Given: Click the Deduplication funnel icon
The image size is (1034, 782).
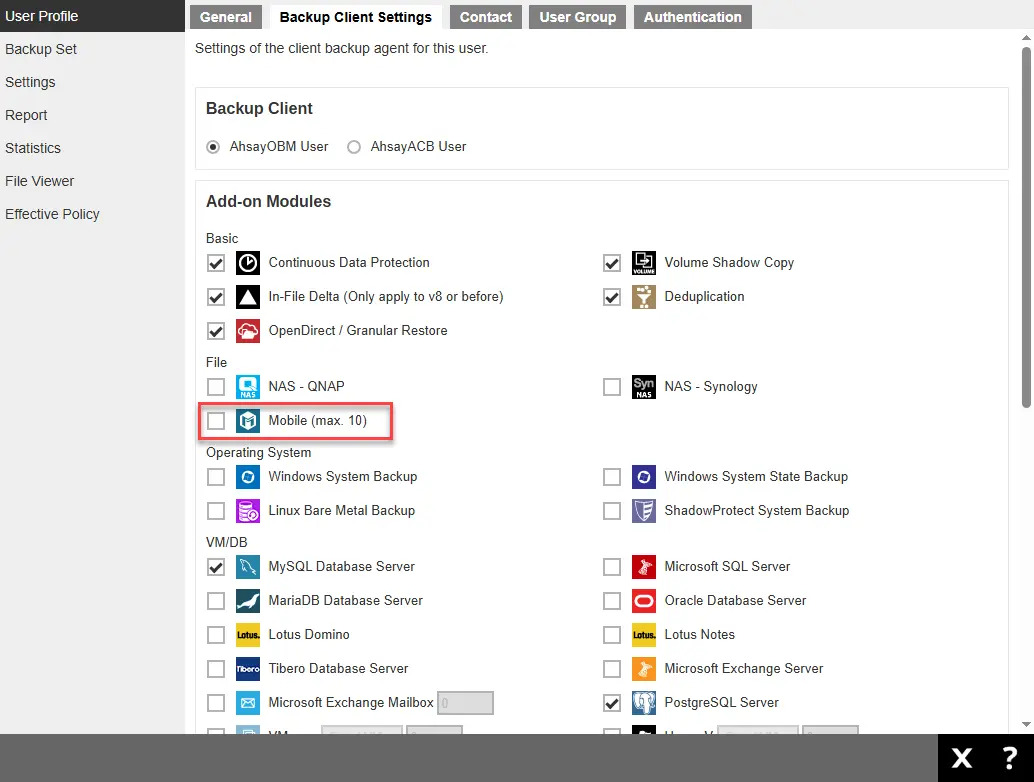Looking at the screenshot, I should click(643, 297).
